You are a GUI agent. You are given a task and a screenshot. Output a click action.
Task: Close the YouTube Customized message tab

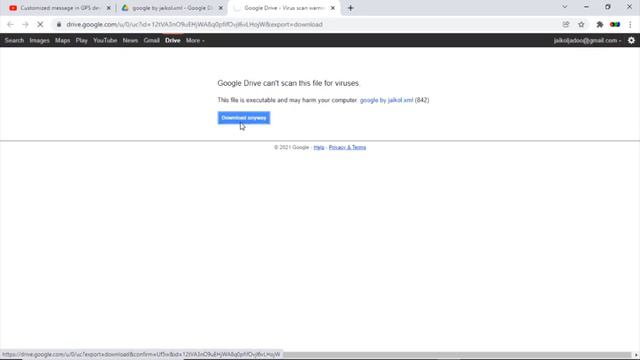click(109, 8)
